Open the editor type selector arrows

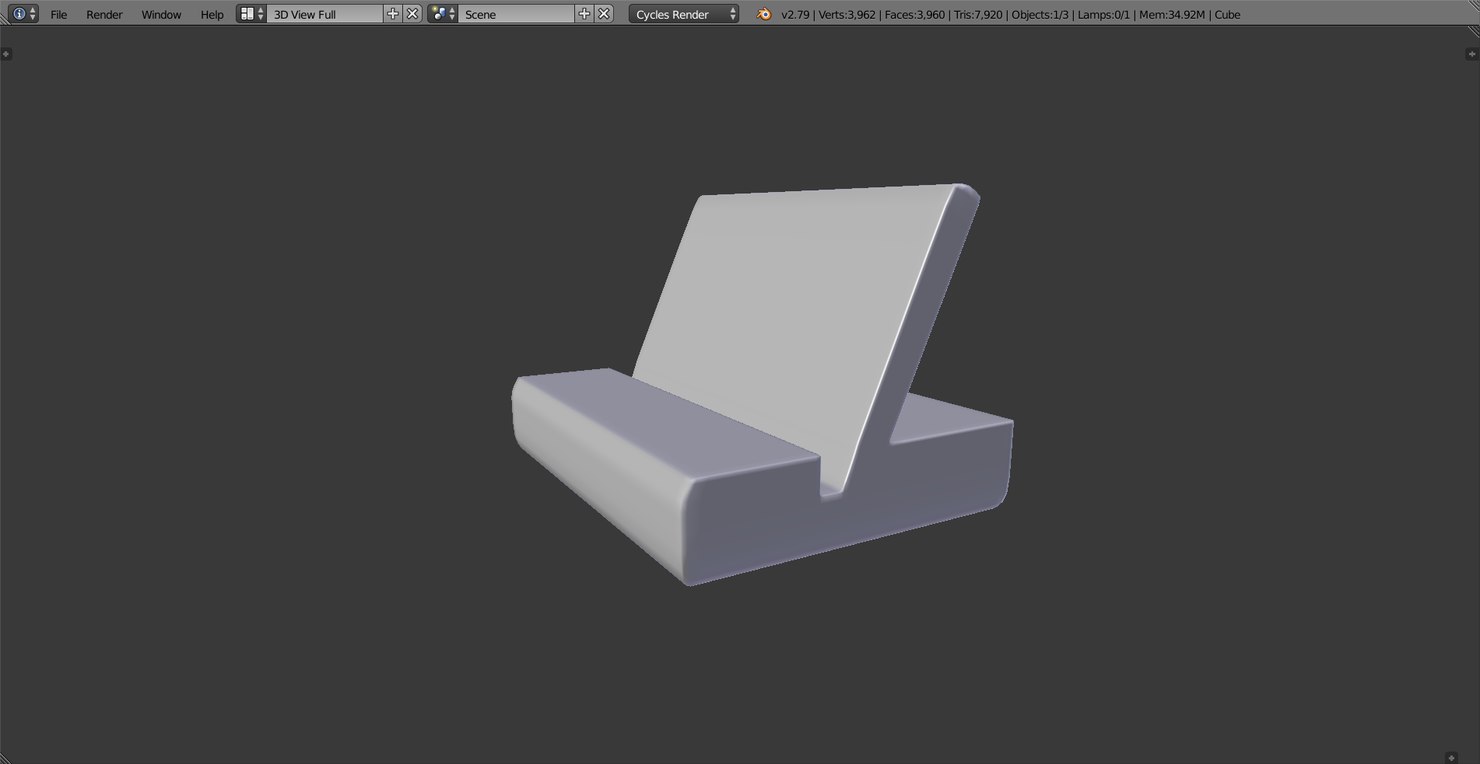pyautogui.click(x=31, y=14)
